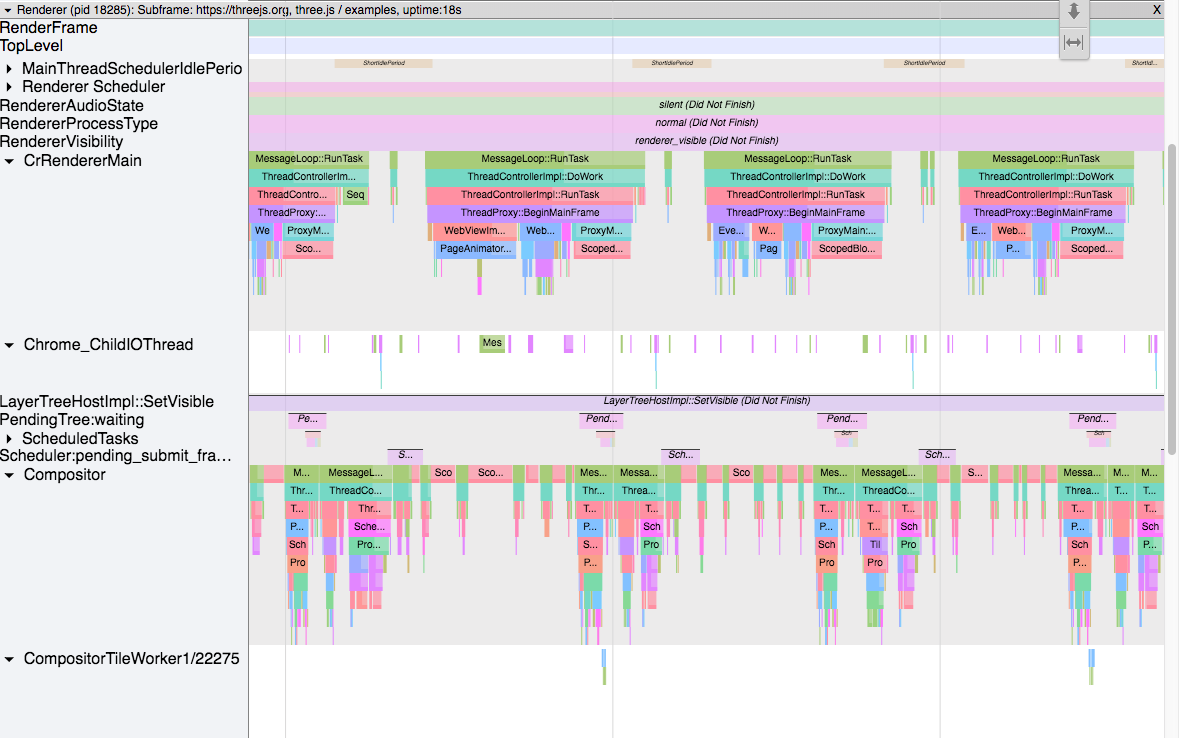Select the 'renderer_visible (Did Not Finish)' bar
1179x738 pixels.
point(706,141)
